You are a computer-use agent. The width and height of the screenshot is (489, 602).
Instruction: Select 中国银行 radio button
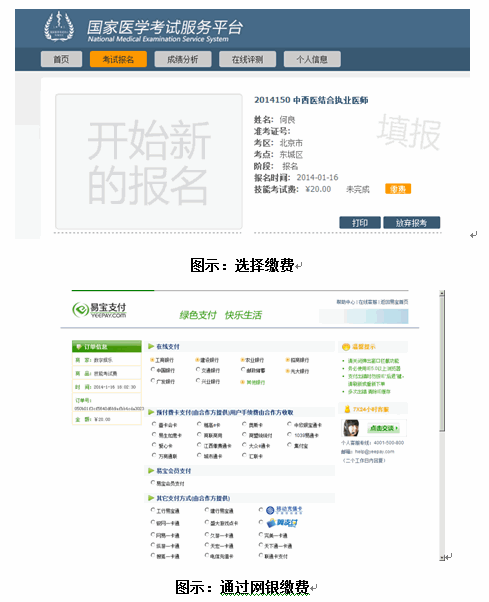(x=153, y=370)
